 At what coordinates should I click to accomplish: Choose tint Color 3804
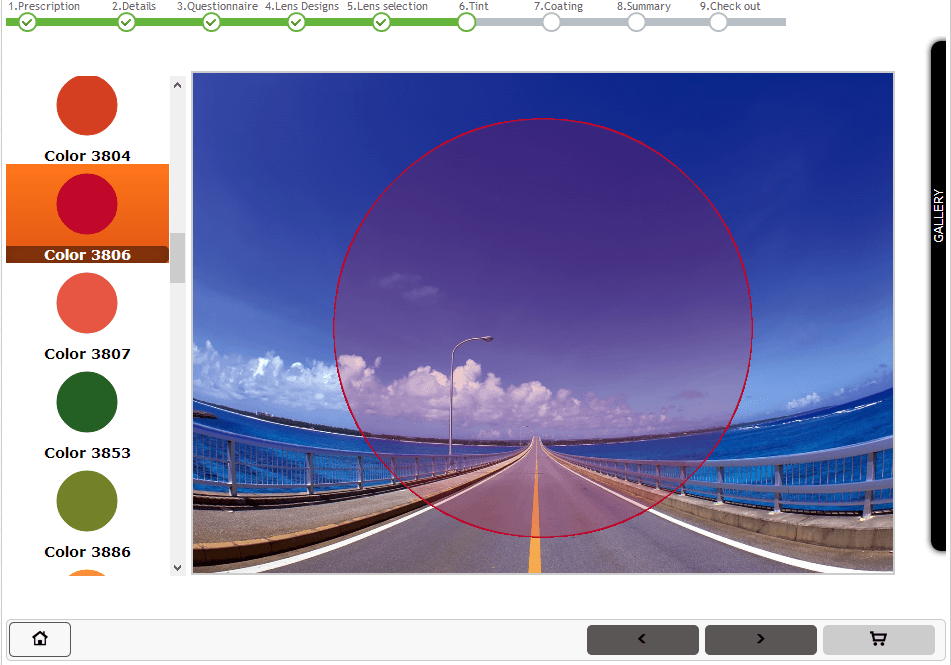click(87, 106)
